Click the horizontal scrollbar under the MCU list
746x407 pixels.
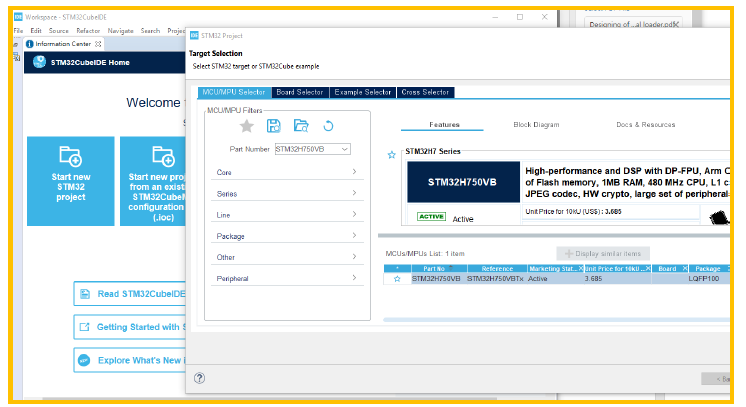pos(556,320)
